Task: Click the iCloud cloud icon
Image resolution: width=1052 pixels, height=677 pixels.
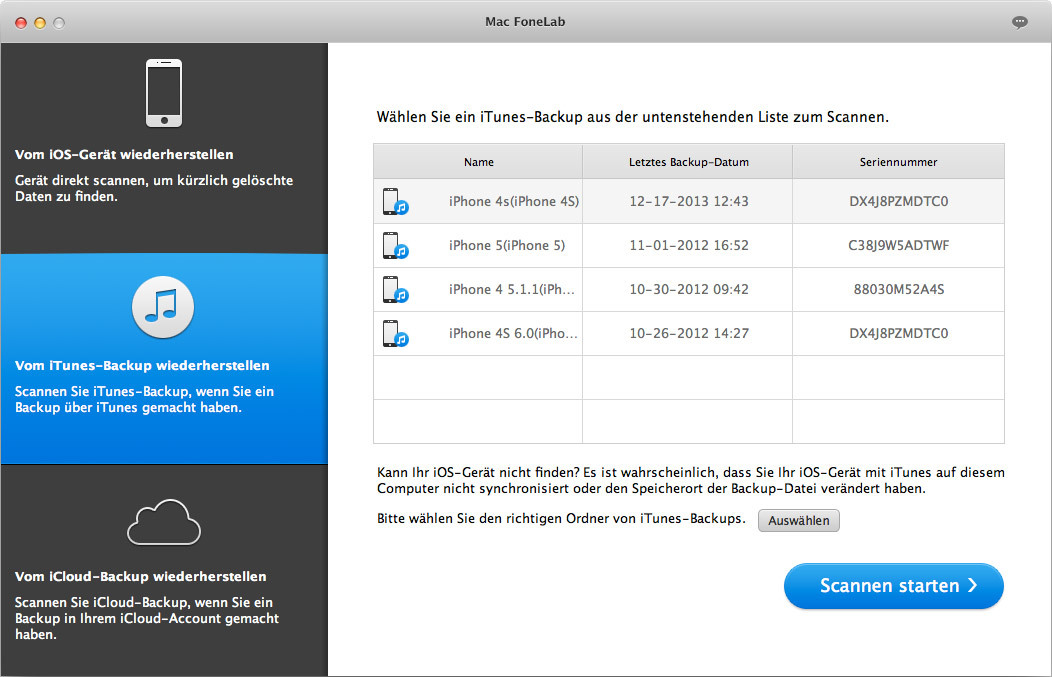Action: point(164,522)
